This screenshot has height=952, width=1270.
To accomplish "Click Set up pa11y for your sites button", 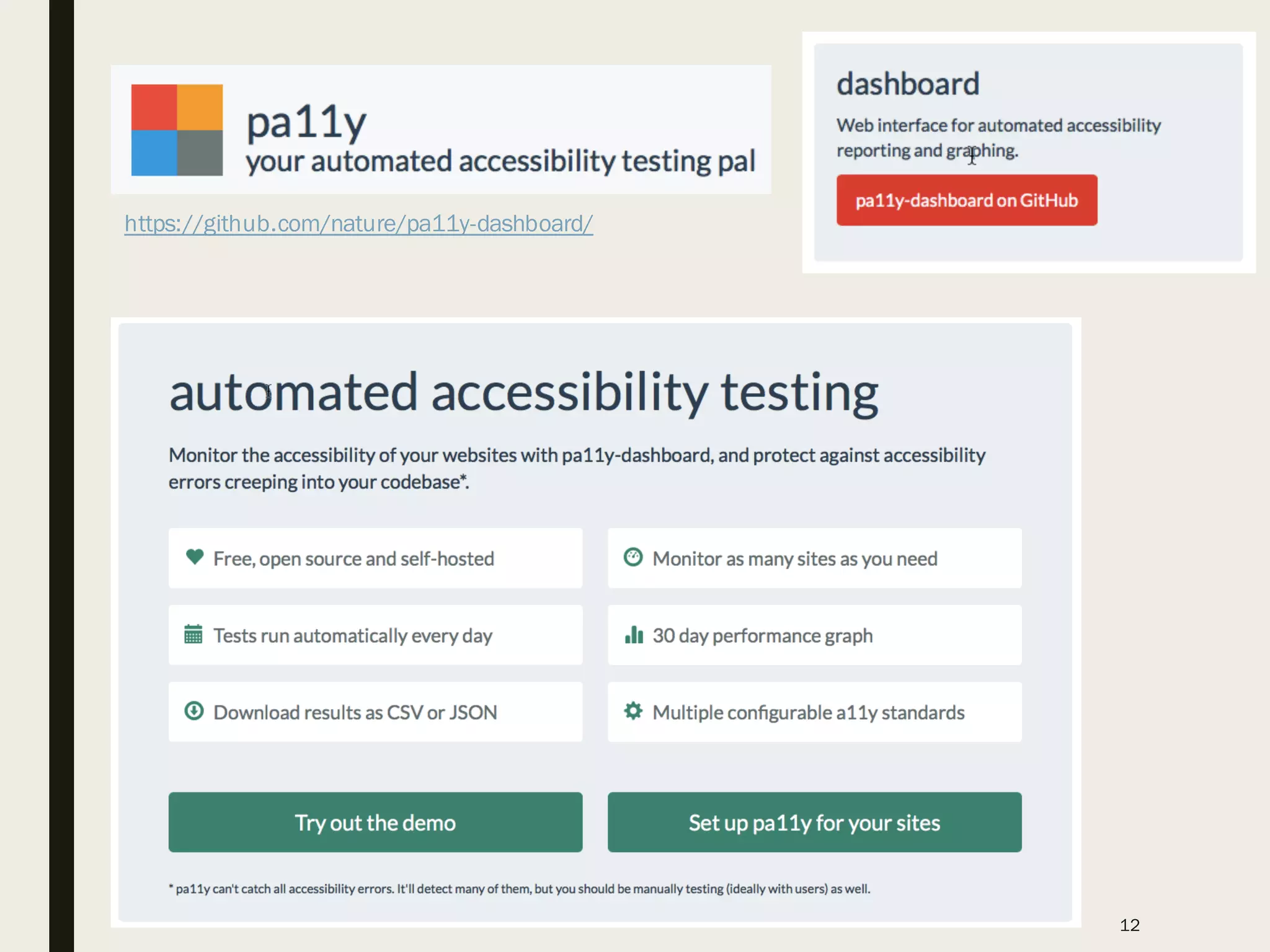I will click(814, 822).
